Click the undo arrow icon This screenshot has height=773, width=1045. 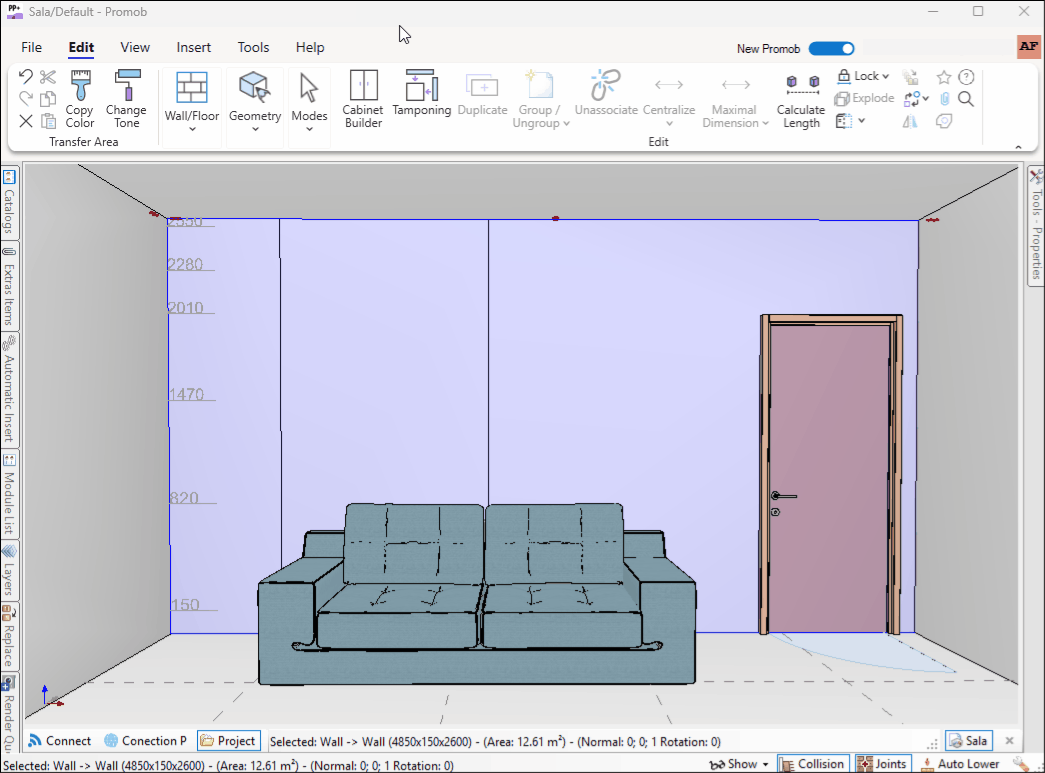click(26, 76)
